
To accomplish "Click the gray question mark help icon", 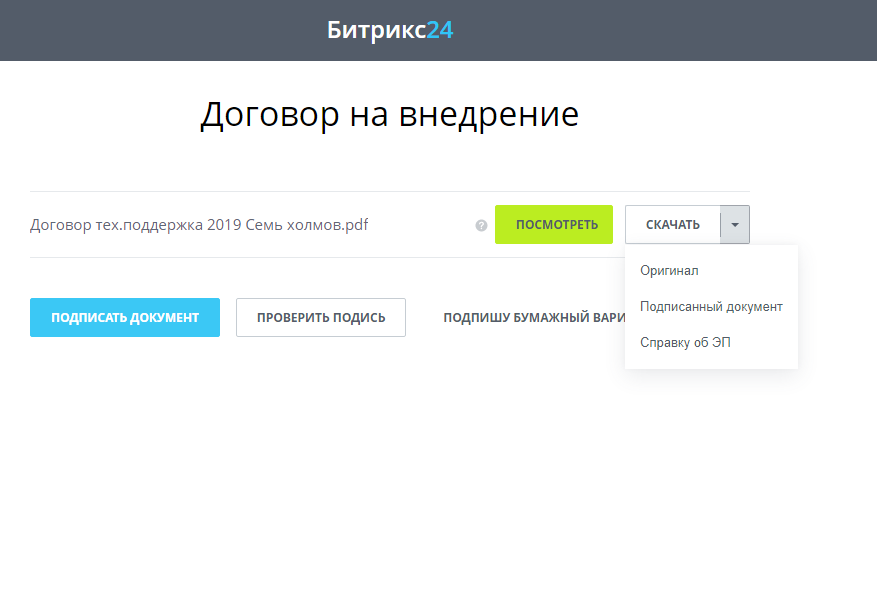I will tap(481, 225).
